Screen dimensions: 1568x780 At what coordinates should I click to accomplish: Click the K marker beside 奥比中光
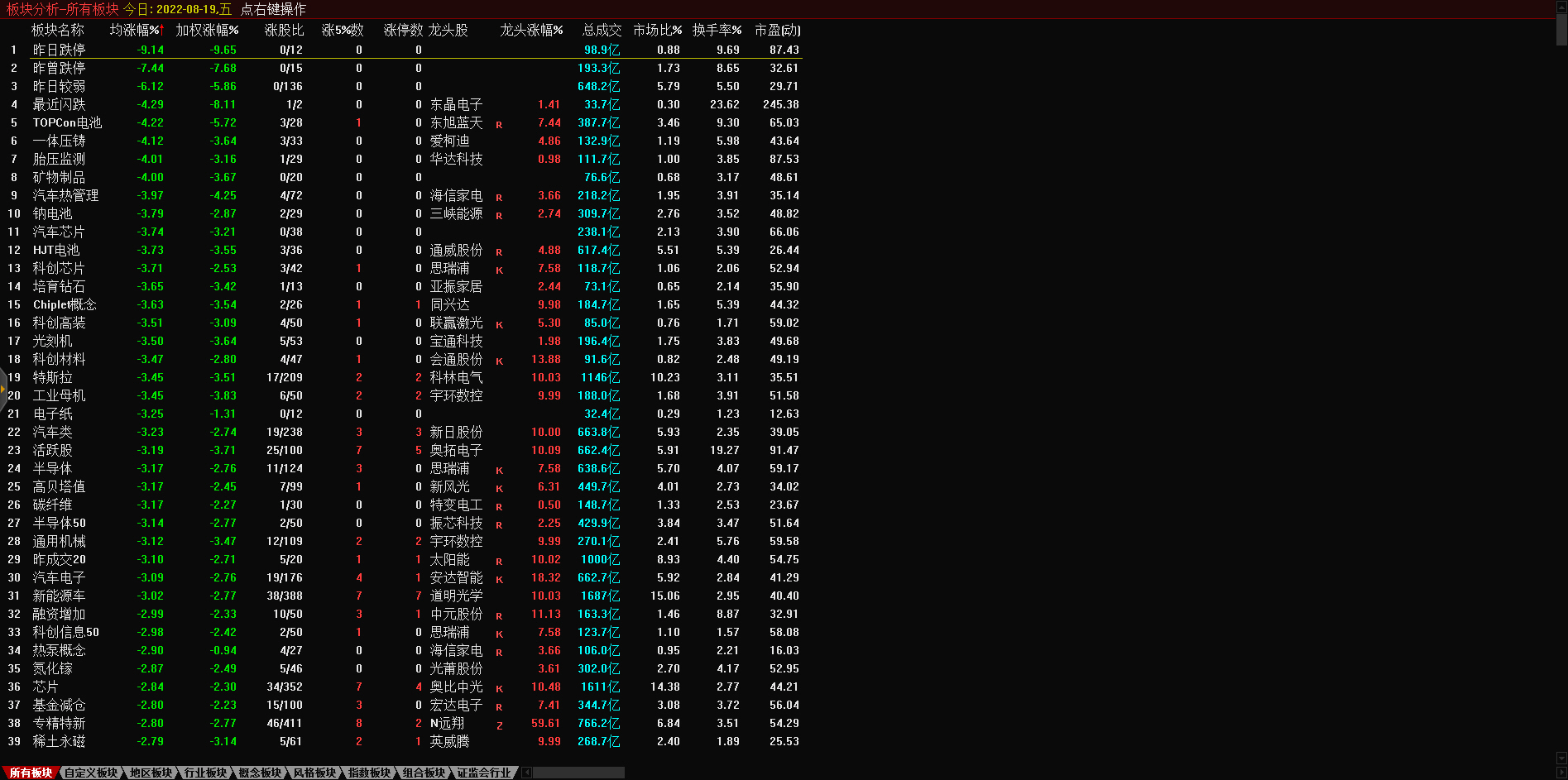point(499,689)
